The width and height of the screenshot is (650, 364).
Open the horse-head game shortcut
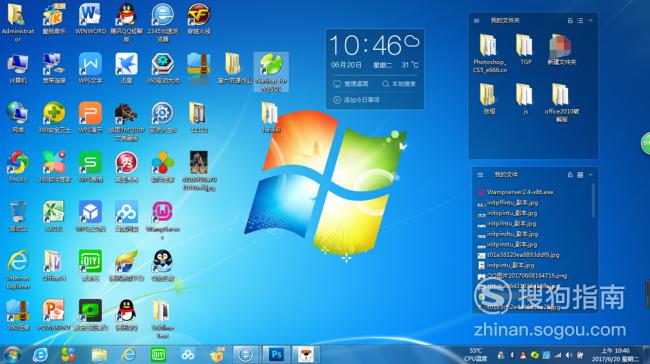(x=126, y=121)
